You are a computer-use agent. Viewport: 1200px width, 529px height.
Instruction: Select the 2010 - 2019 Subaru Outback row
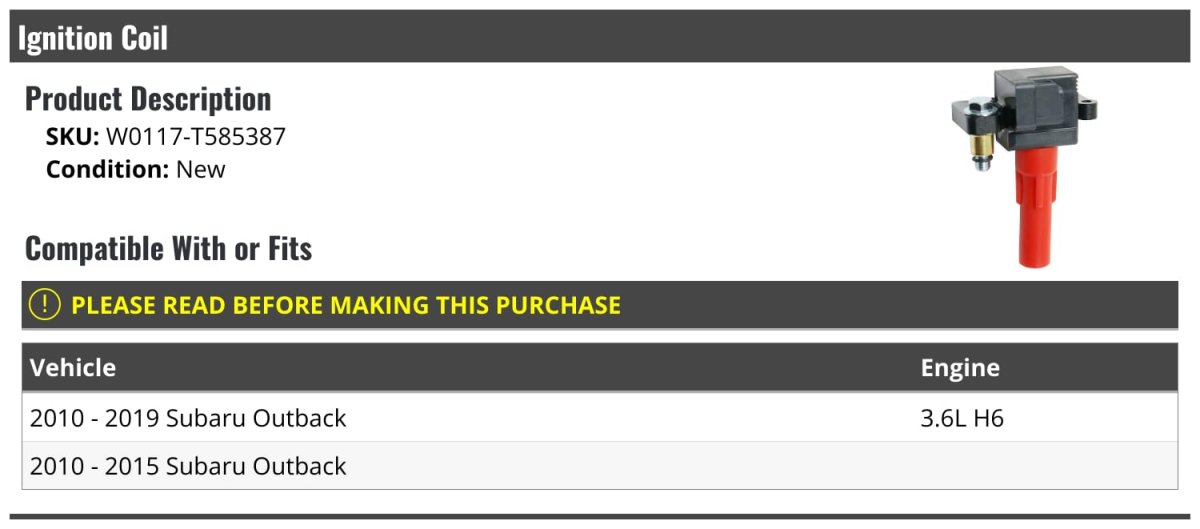[188, 418]
